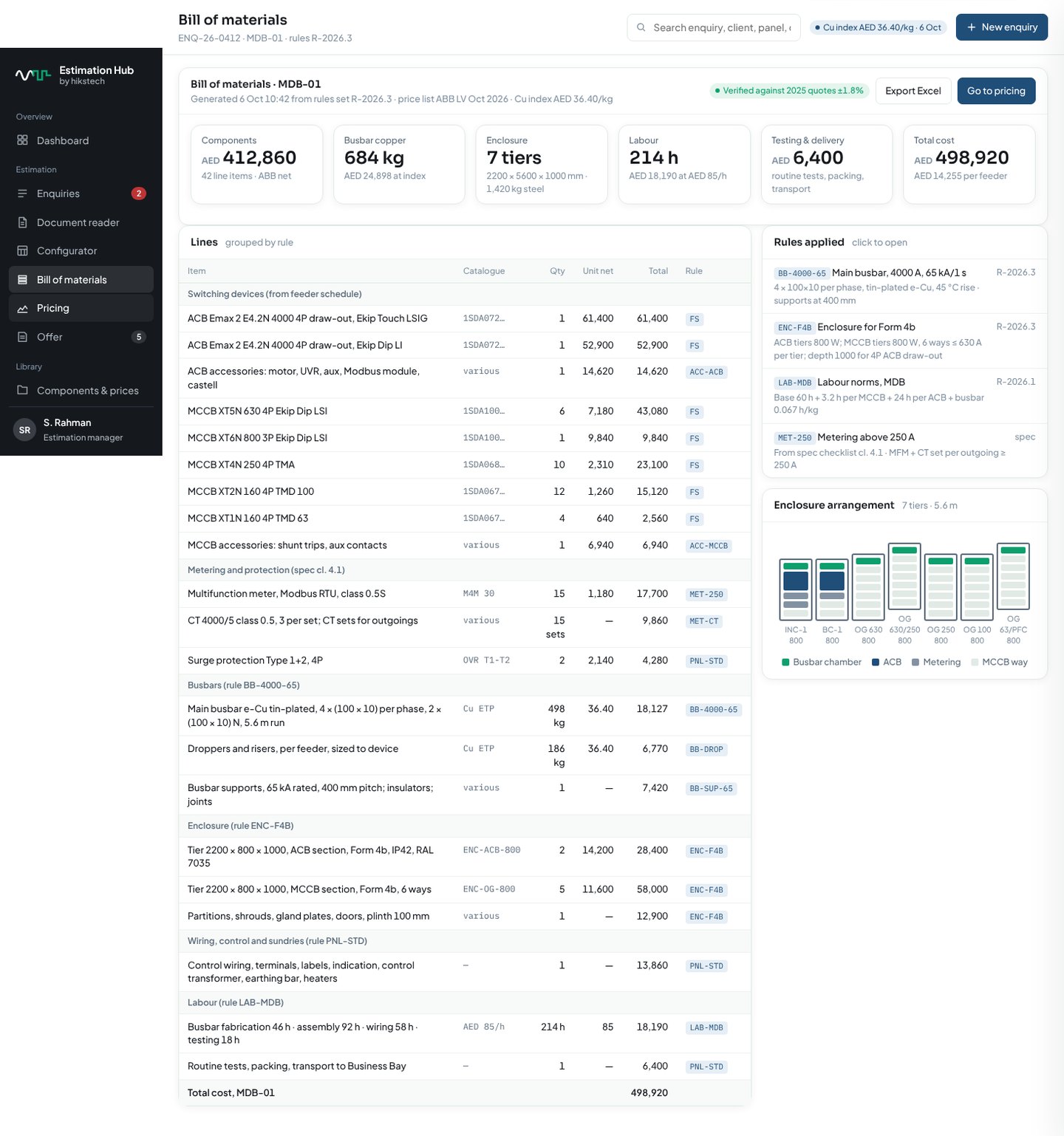Click the Offer document icon
The image size is (1064, 1136).
coord(22,337)
